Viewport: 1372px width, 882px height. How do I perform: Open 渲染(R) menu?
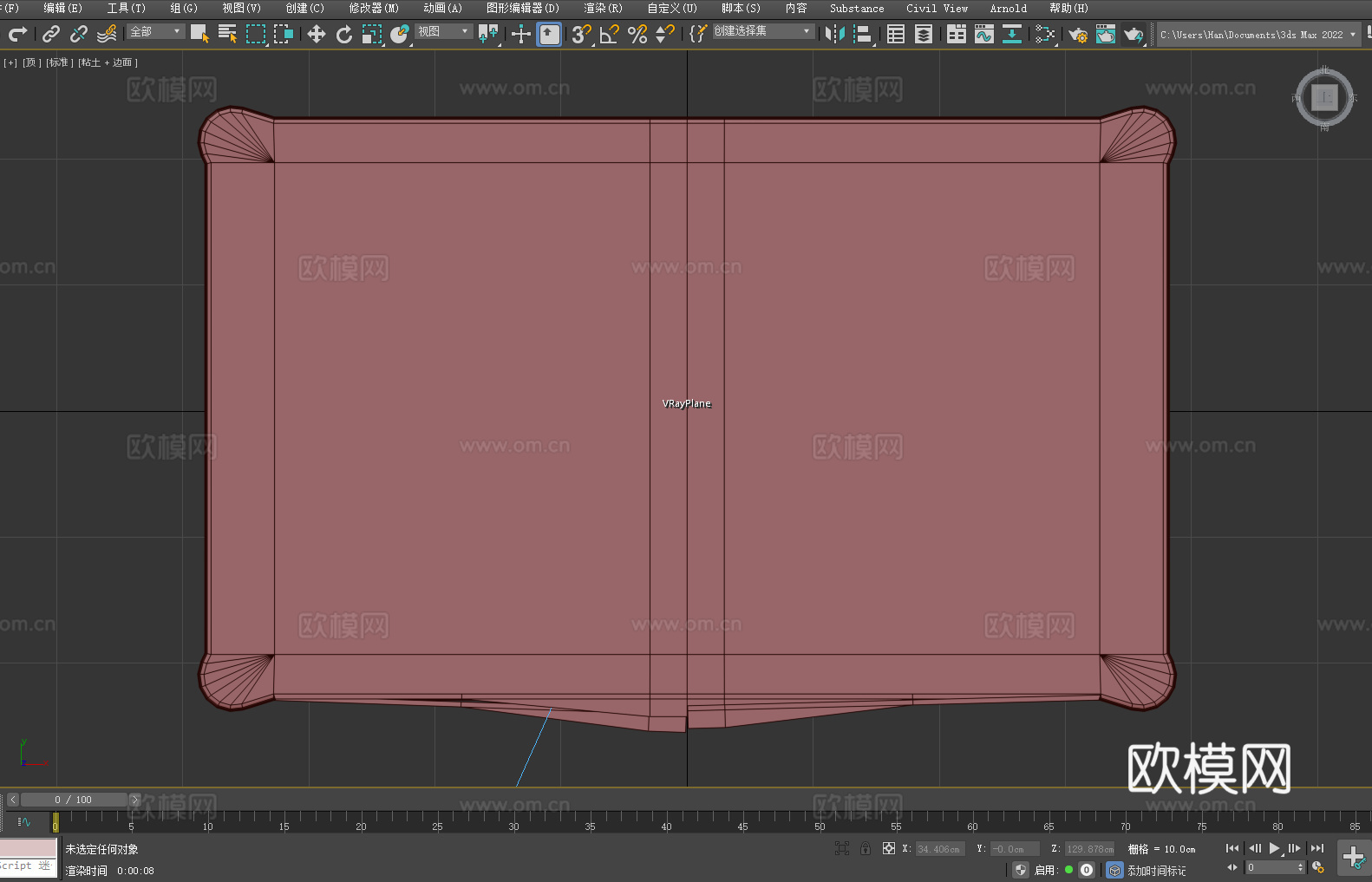(x=603, y=8)
